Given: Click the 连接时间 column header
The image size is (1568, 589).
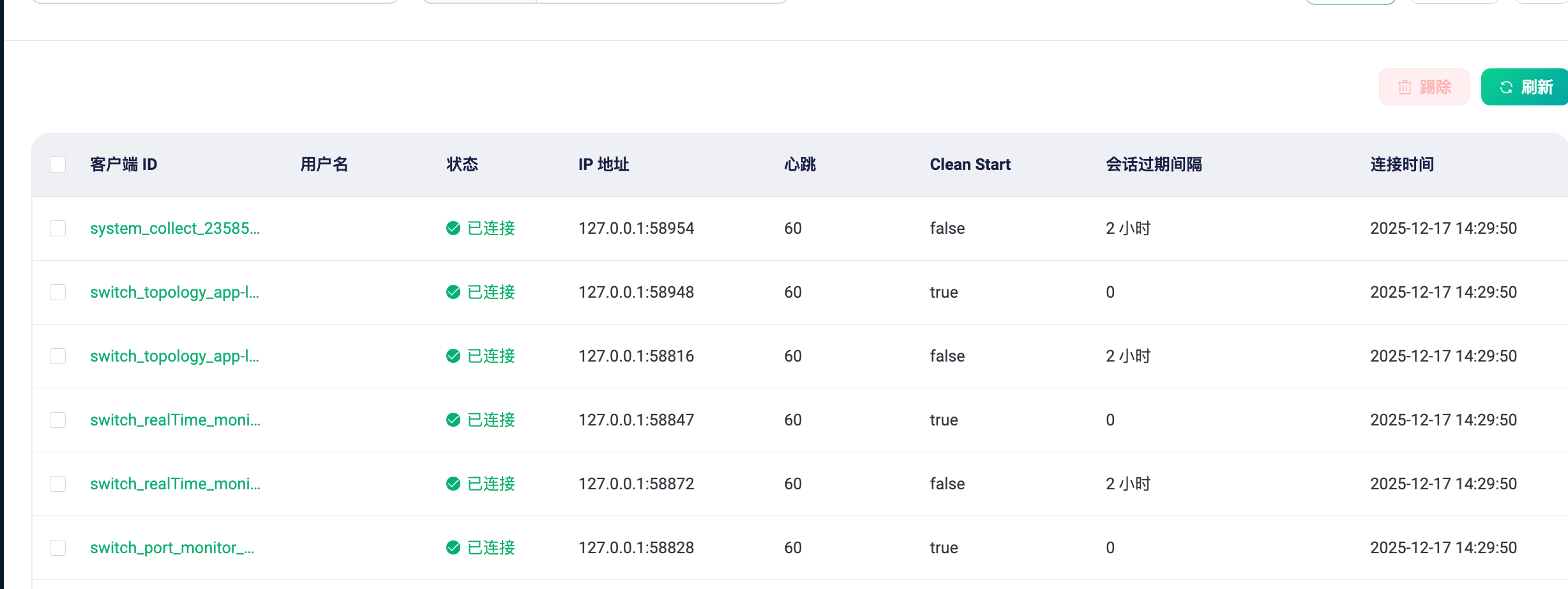Looking at the screenshot, I should (1401, 164).
